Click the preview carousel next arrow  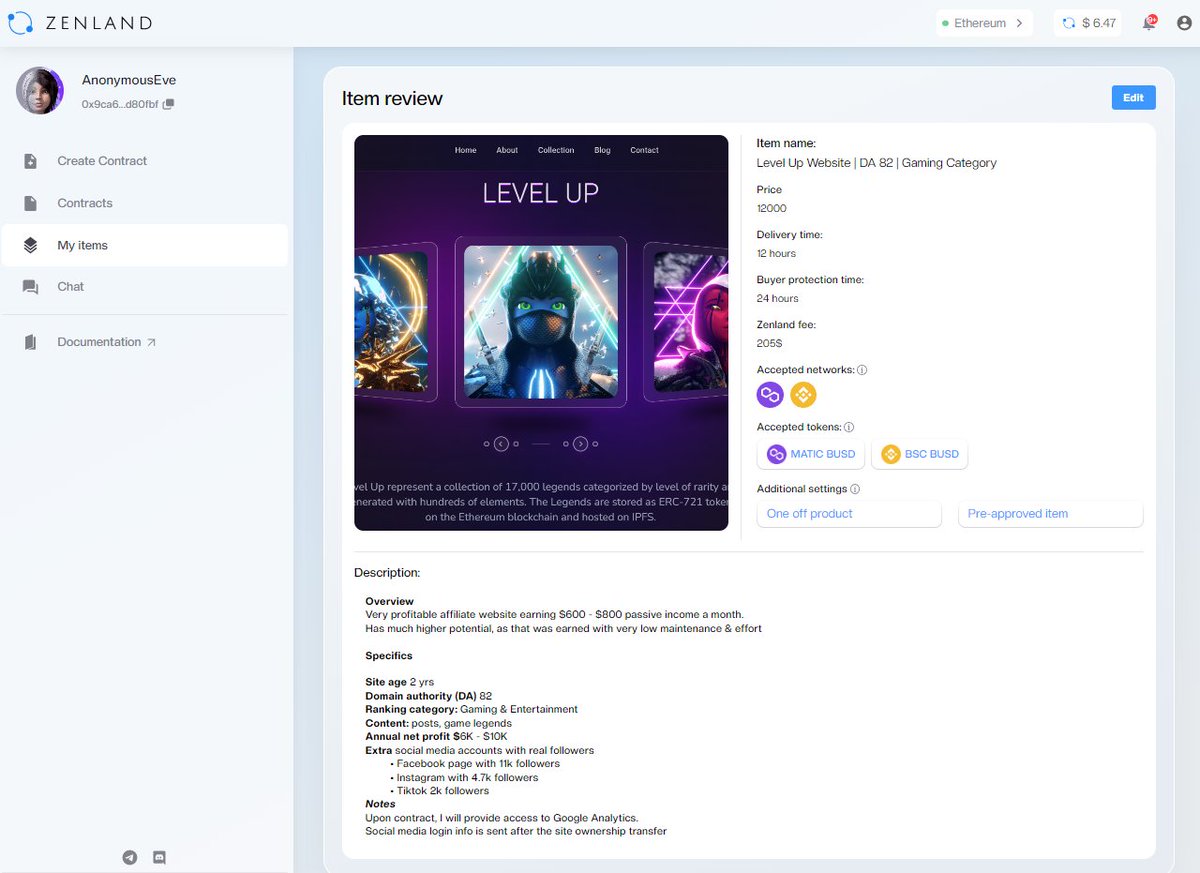(x=580, y=444)
